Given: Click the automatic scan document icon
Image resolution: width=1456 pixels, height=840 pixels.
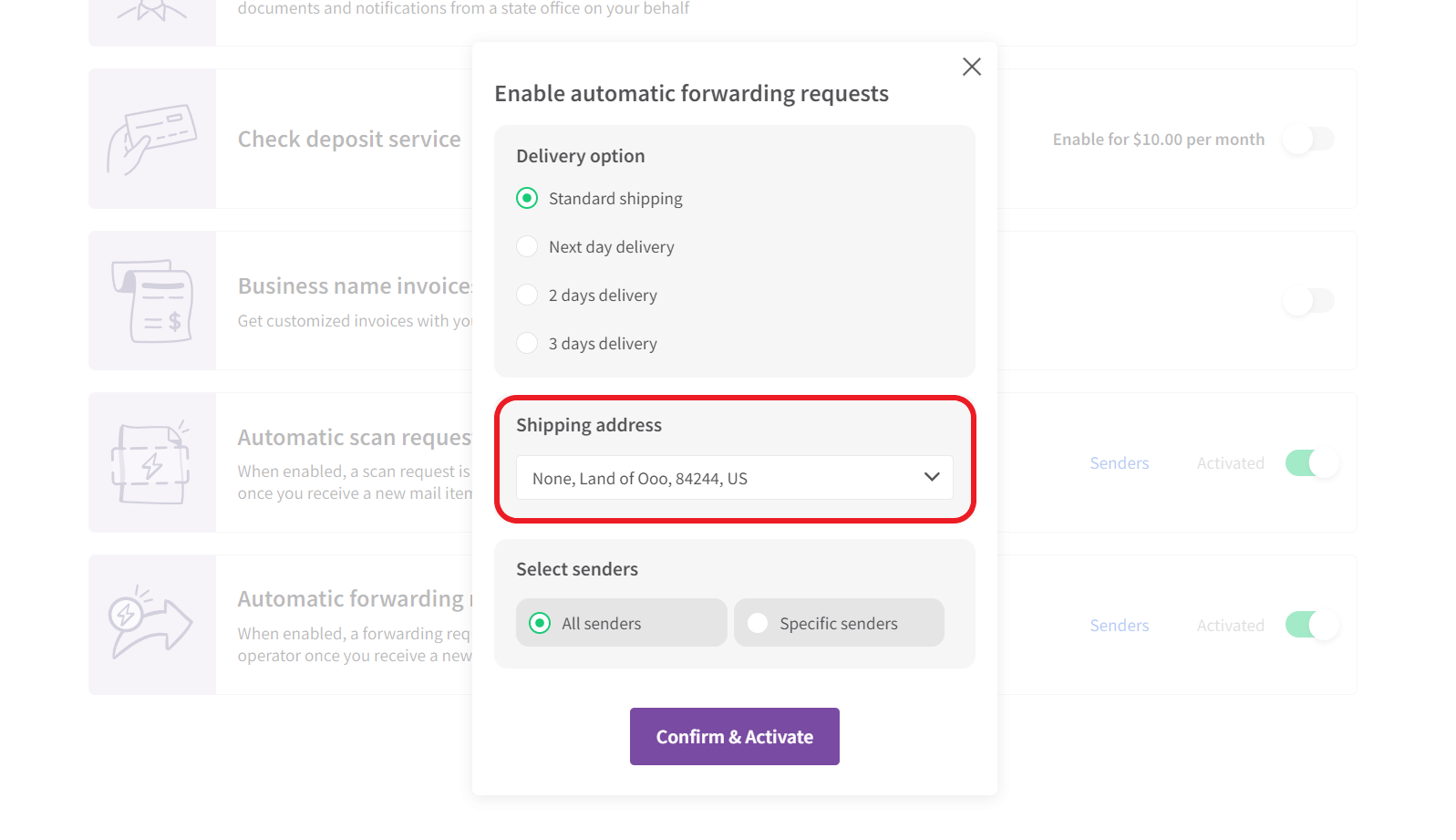Looking at the screenshot, I should point(150,462).
